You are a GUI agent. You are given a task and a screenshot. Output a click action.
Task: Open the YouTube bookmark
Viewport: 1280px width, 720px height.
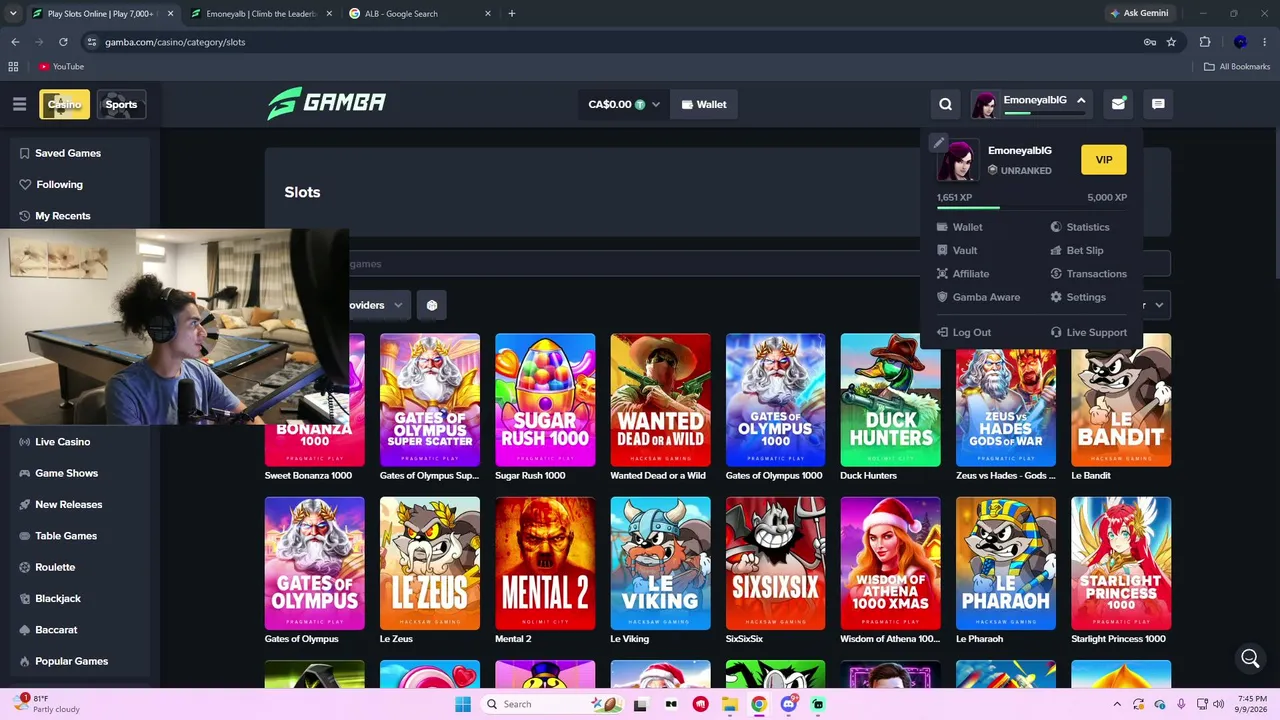61,67
